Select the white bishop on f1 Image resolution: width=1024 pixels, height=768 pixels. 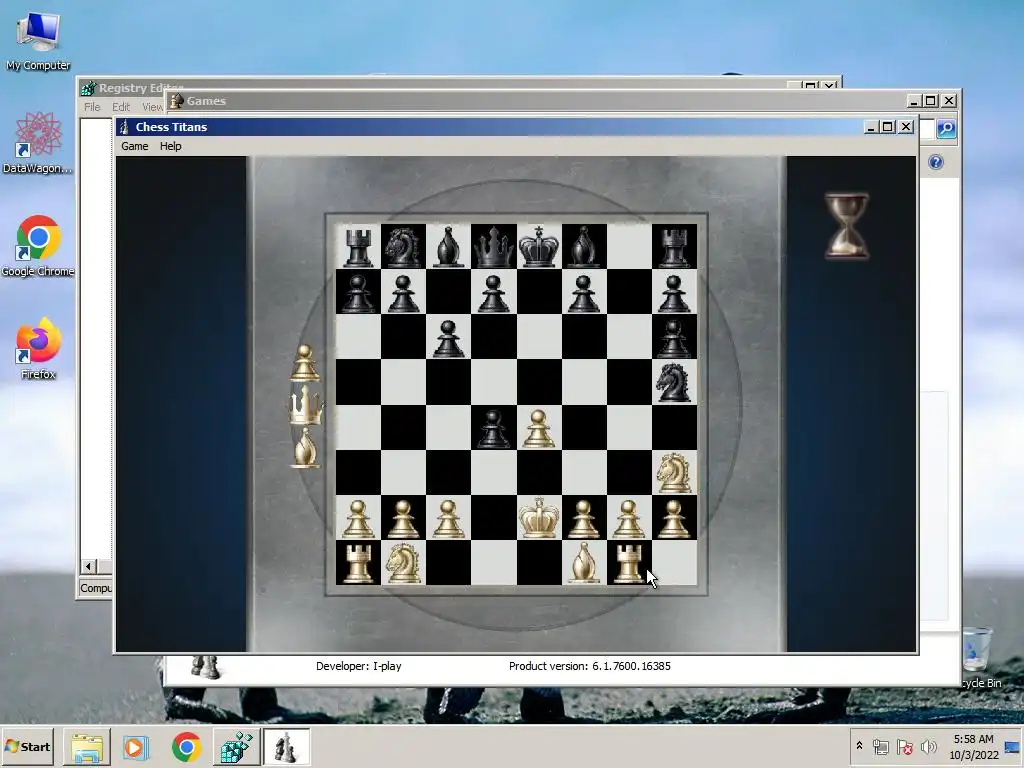[584, 562]
